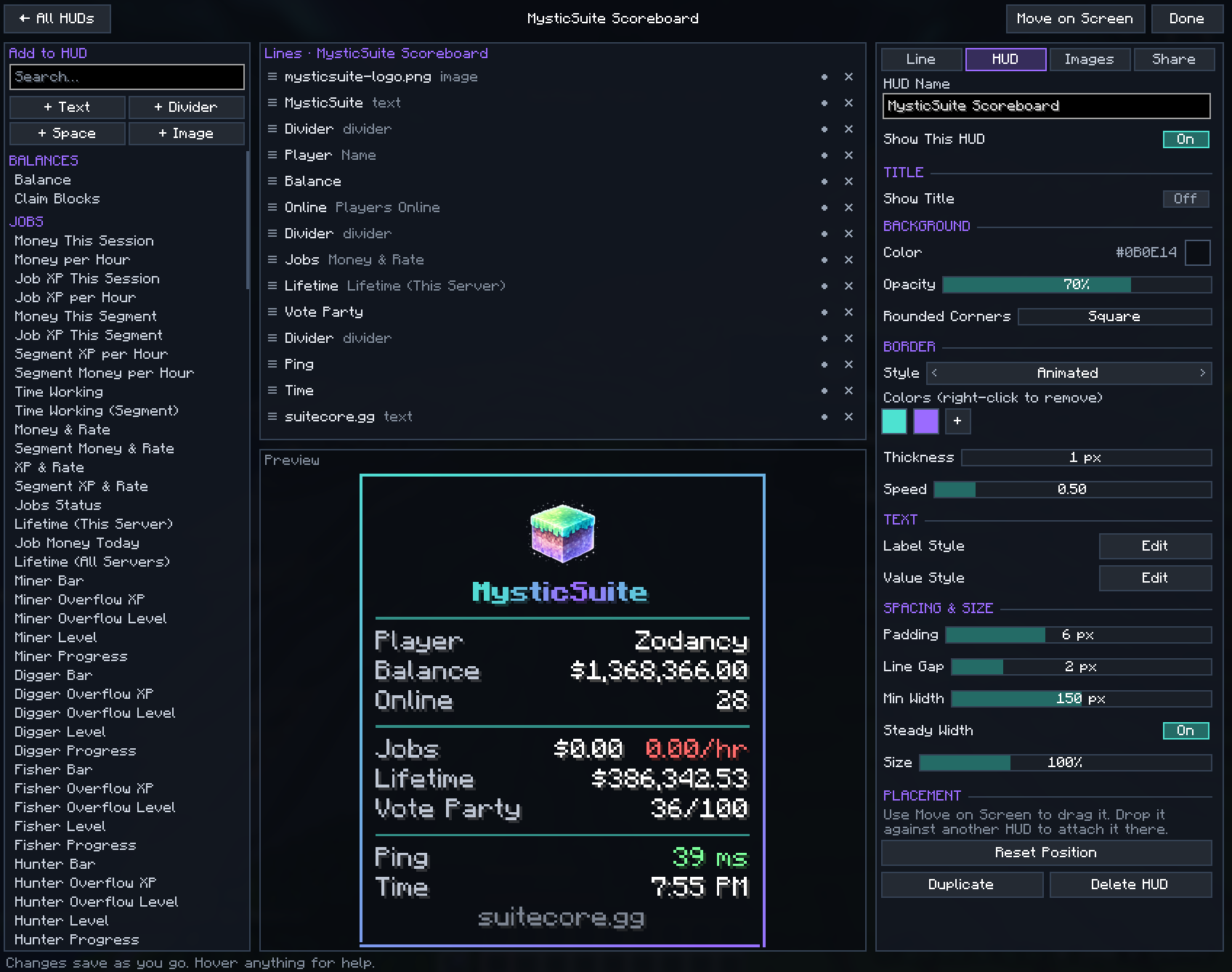Image resolution: width=1232 pixels, height=972 pixels.
Task: Delete the suitecore.gg text line
Action: [x=848, y=417]
